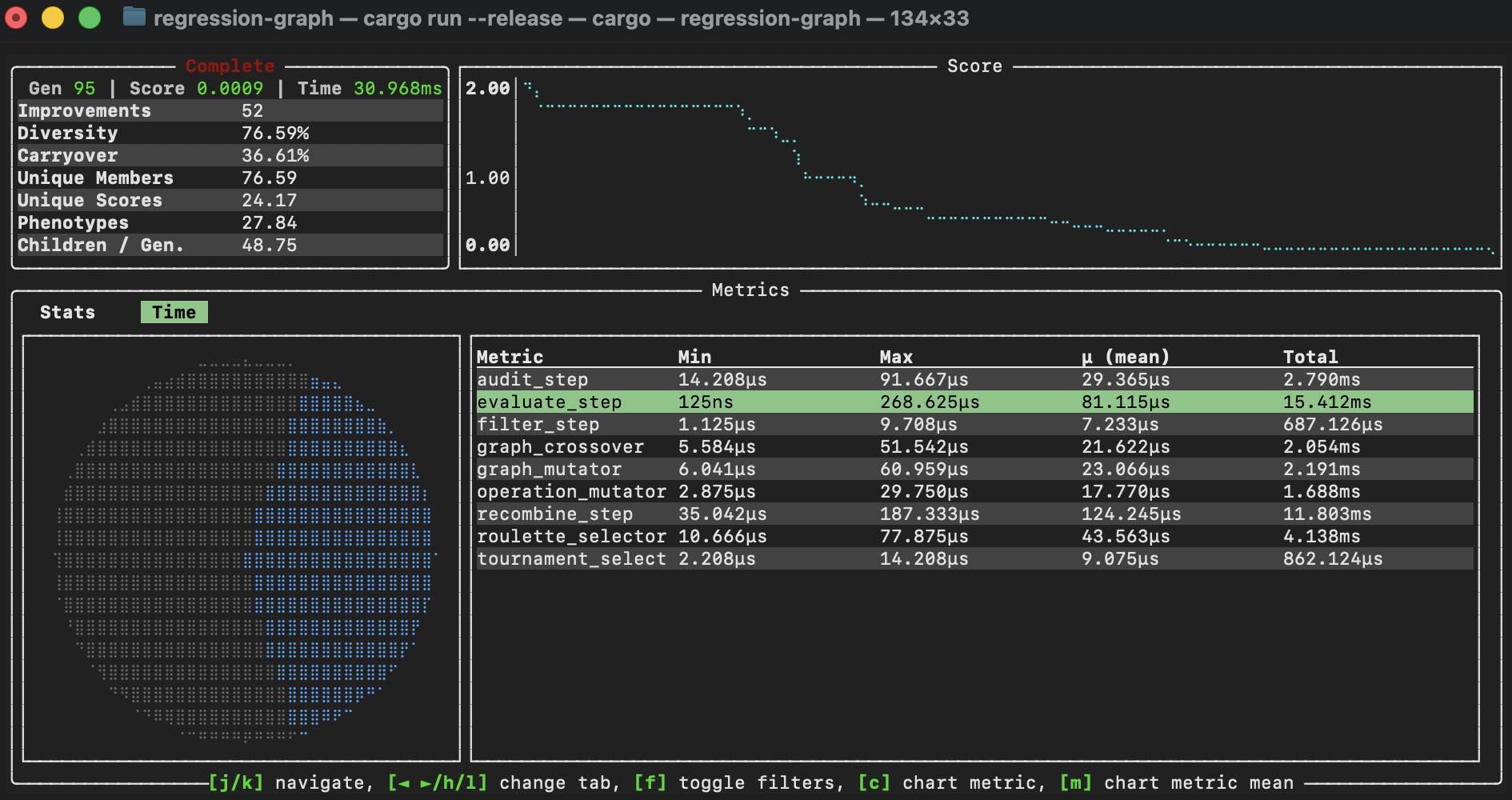Click the folder icon in title bar
The height and width of the screenshot is (800, 1512).
tap(134, 17)
